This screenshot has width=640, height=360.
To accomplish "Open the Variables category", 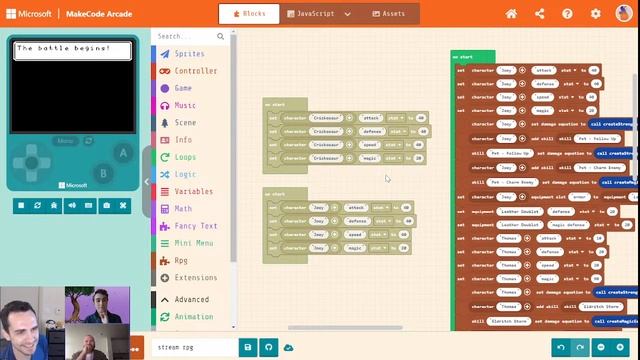I will pyautogui.click(x=190, y=191).
